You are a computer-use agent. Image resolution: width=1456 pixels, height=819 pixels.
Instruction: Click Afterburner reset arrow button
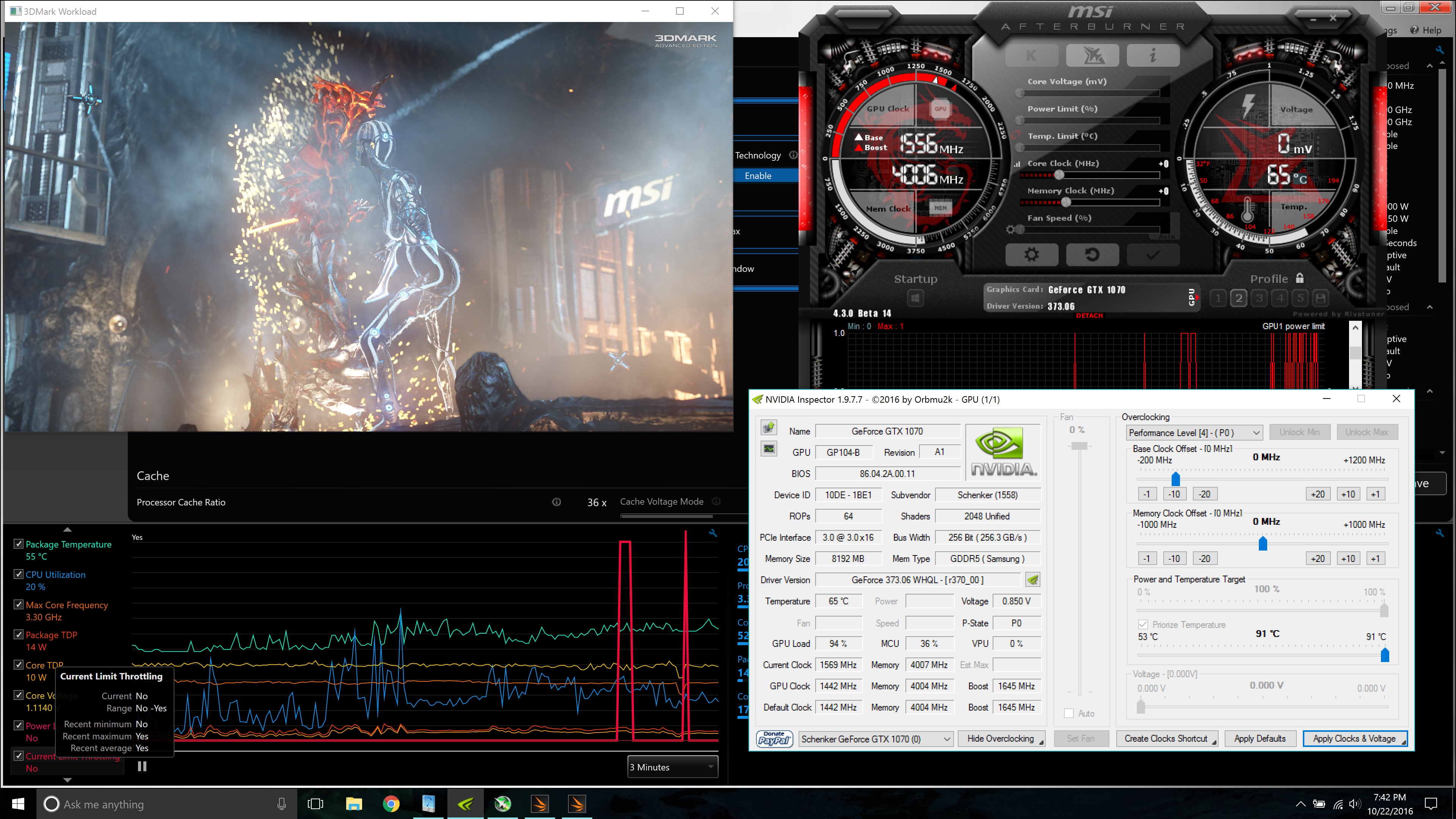coord(1092,255)
